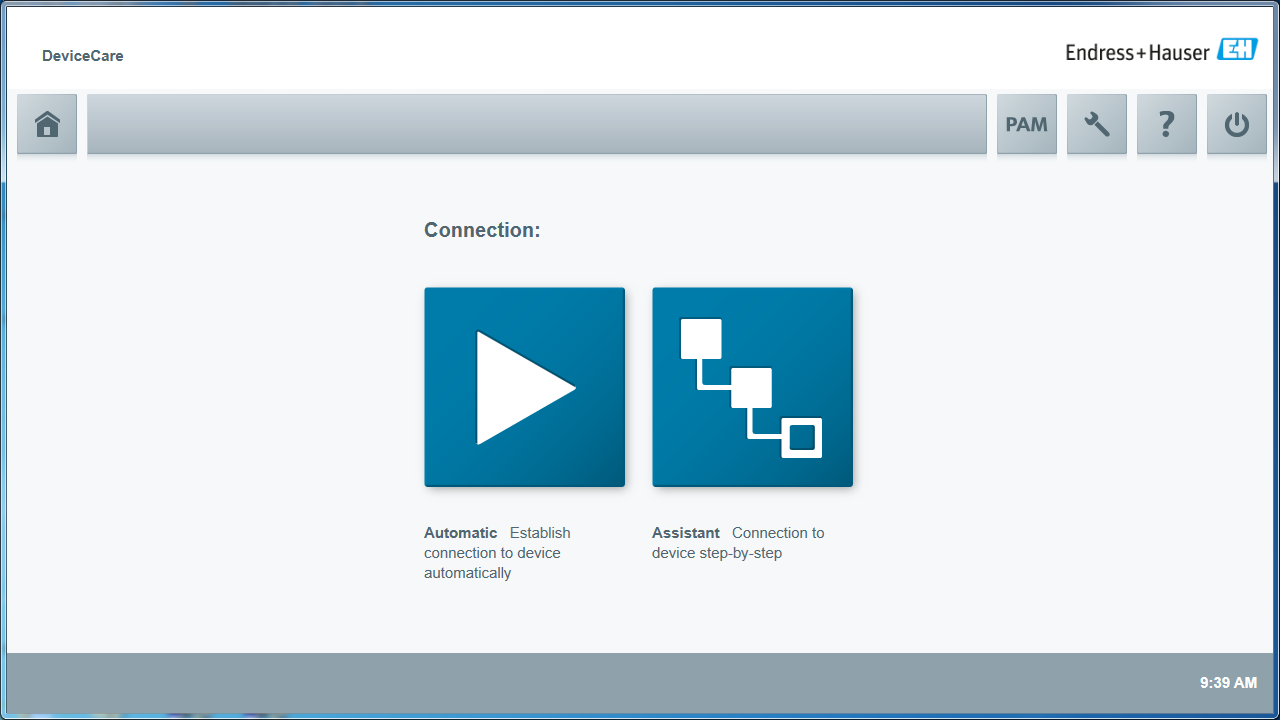Viewport: 1280px width, 720px height.
Task: Open the PAM button
Action: tap(1026, 124)
